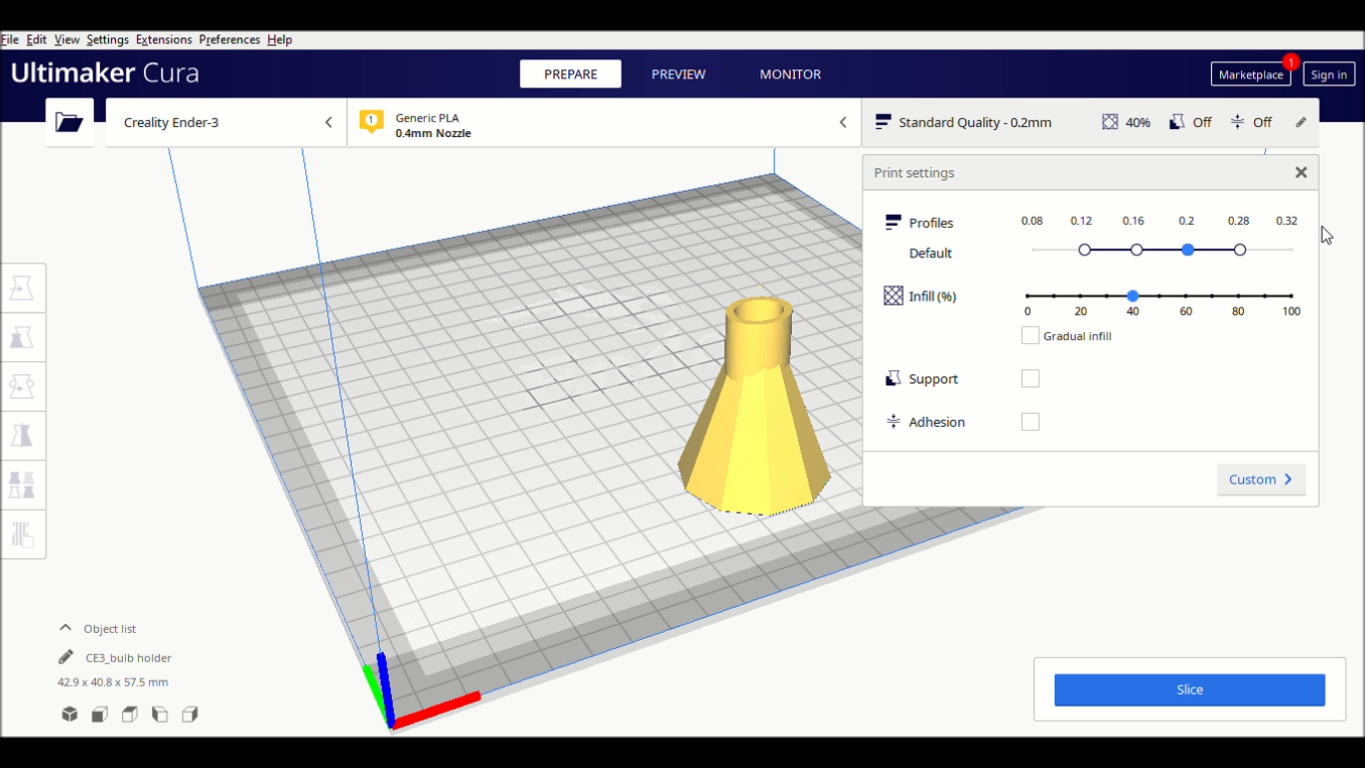Select the Mirror tool in left toolbar
The width and height of the screenshot is (1365, 768).
[x=22, y=436]
